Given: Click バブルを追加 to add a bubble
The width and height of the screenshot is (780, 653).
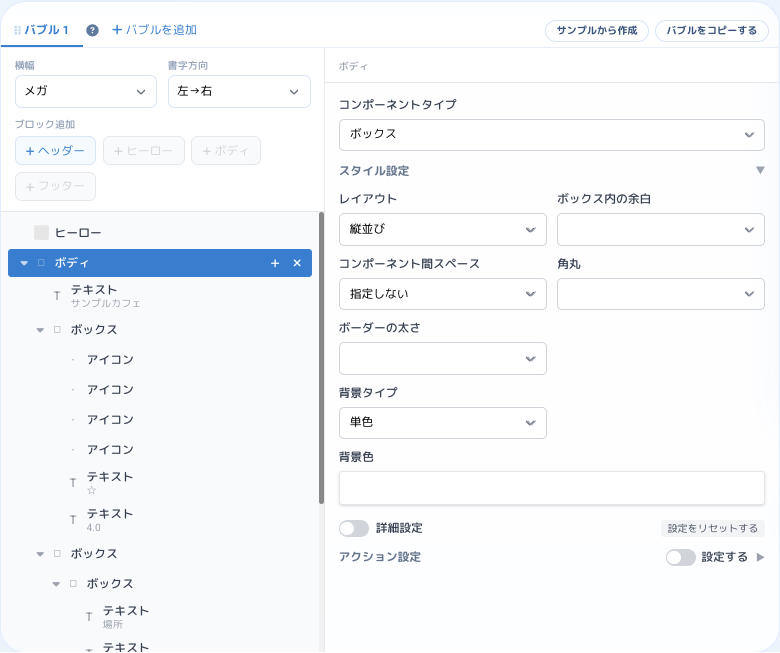Looking at the screenshot, I should click(154, 30).
